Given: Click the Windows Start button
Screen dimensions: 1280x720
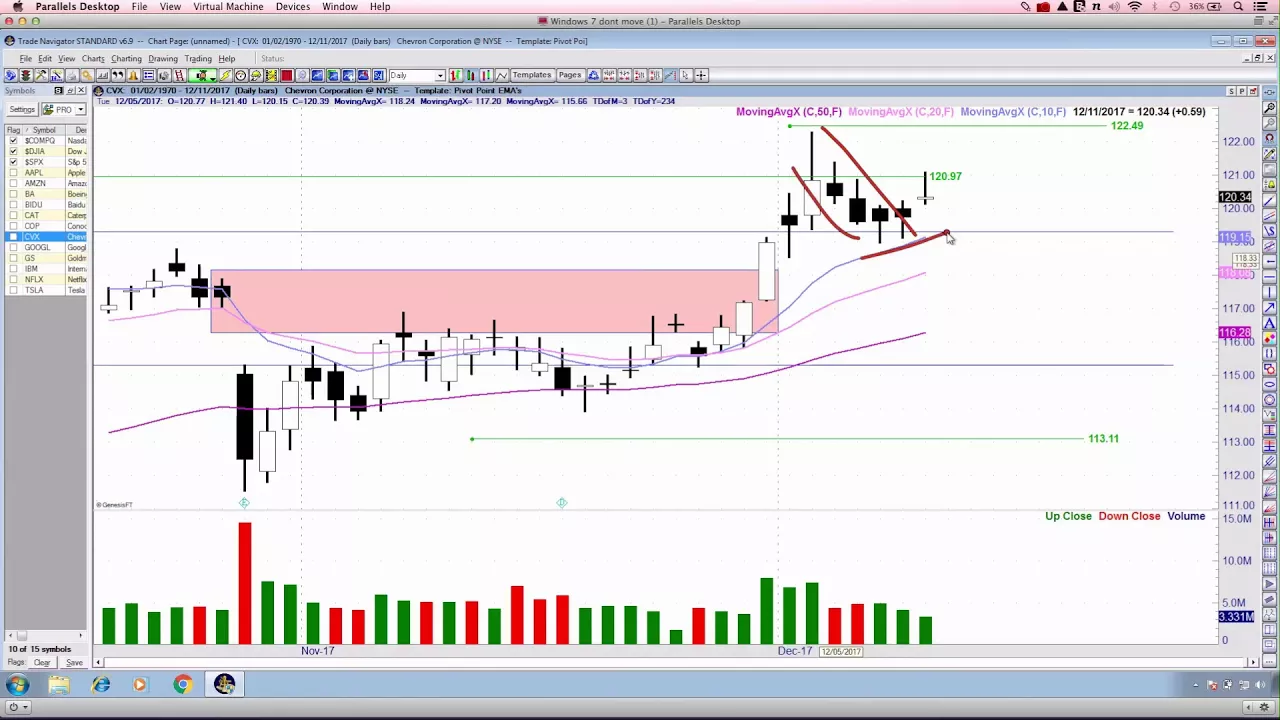Looking at the screenshot, I should tap(17, 685).
